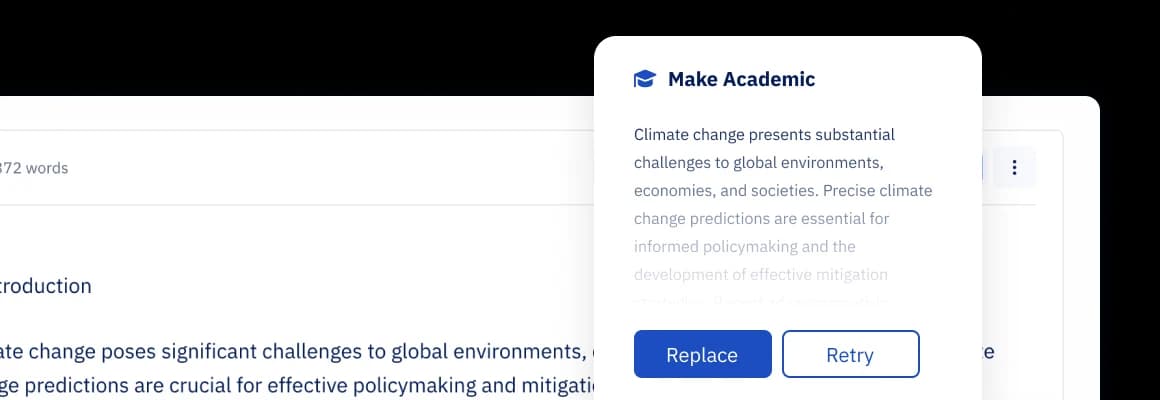Click the graduation cap icon
The width and height of the screenshot is (1160, 400).
click(645, 79)
